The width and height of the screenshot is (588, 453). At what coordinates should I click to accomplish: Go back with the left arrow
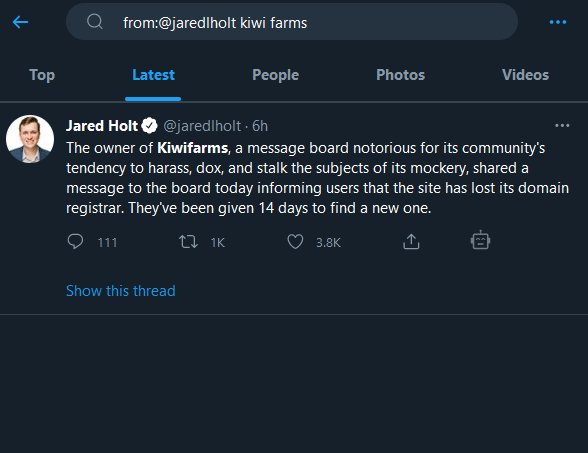(20, 22)
